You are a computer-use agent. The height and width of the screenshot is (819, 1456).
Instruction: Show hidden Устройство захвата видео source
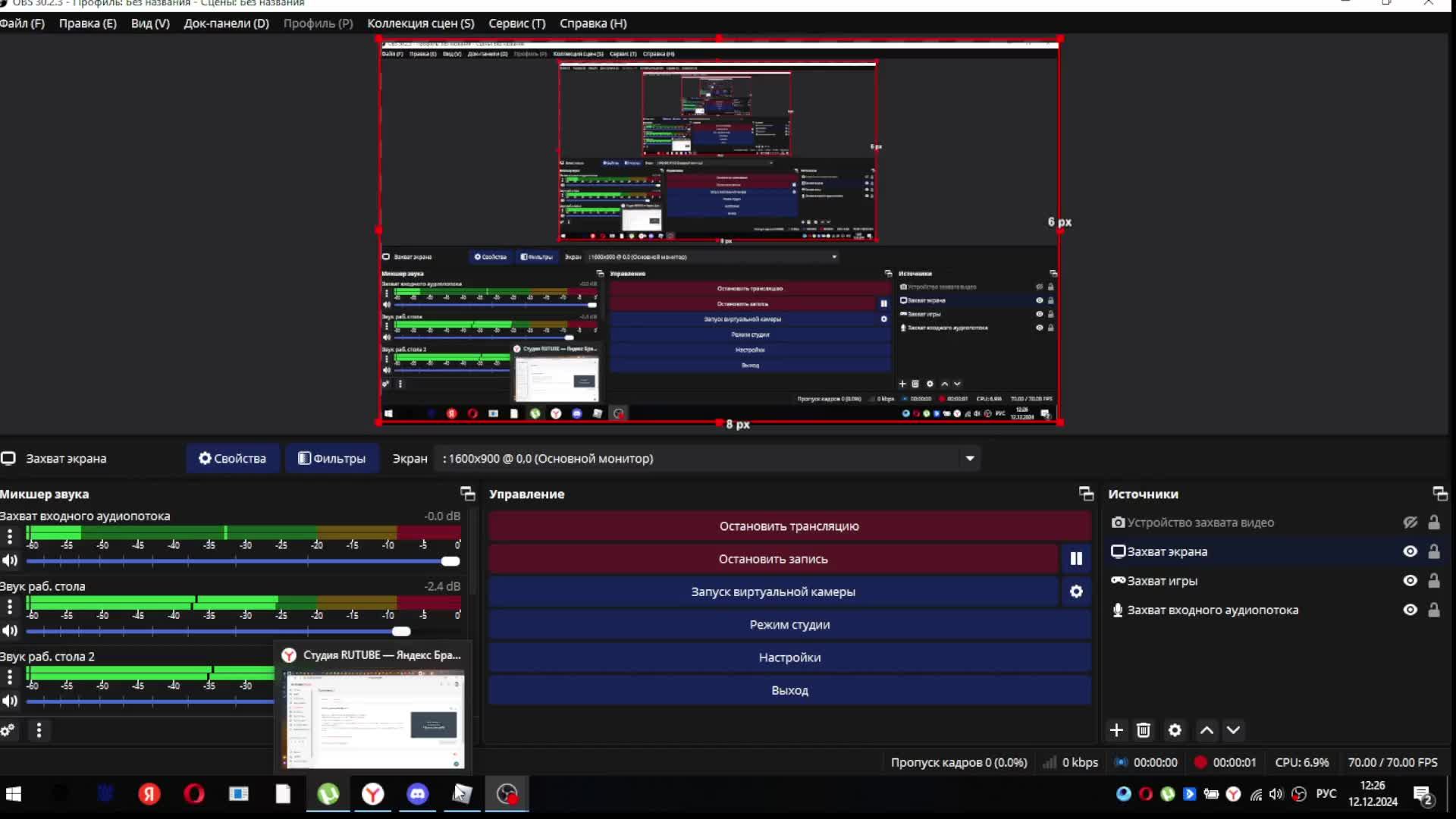click(x=1410, y=522)
